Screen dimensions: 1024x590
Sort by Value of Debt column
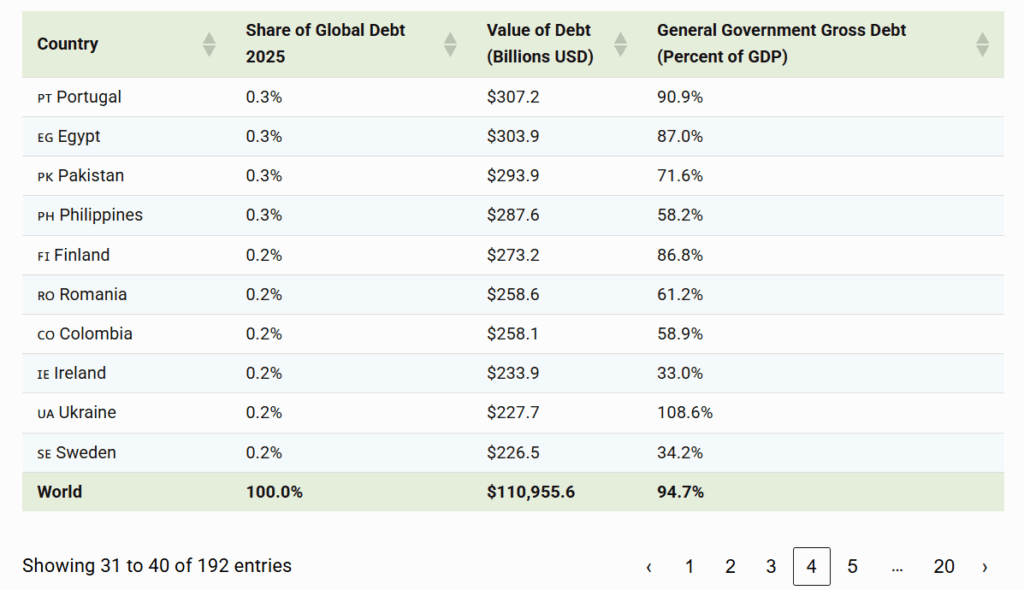coord(620,44)
